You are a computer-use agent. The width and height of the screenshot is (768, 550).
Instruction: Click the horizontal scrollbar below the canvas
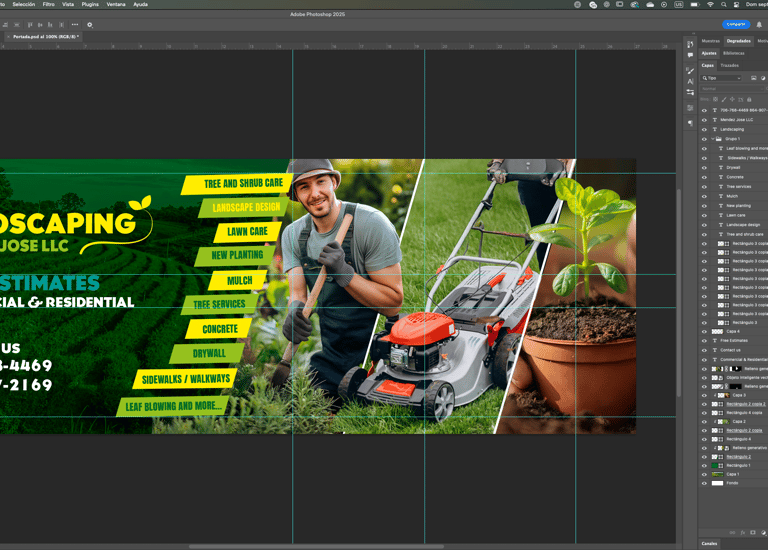point(316,547)
